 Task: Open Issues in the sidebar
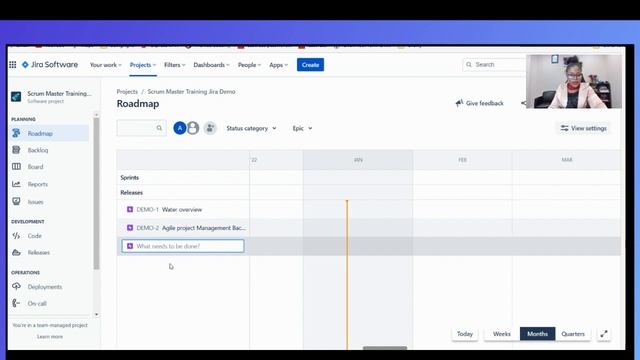click(36, 202)
